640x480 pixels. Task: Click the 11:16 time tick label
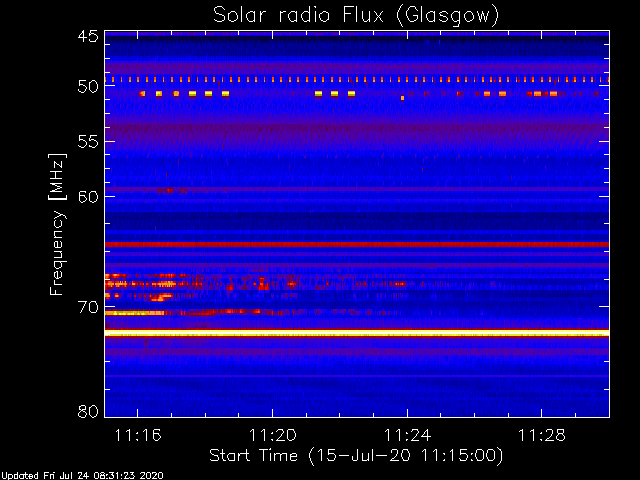[138, 436]
